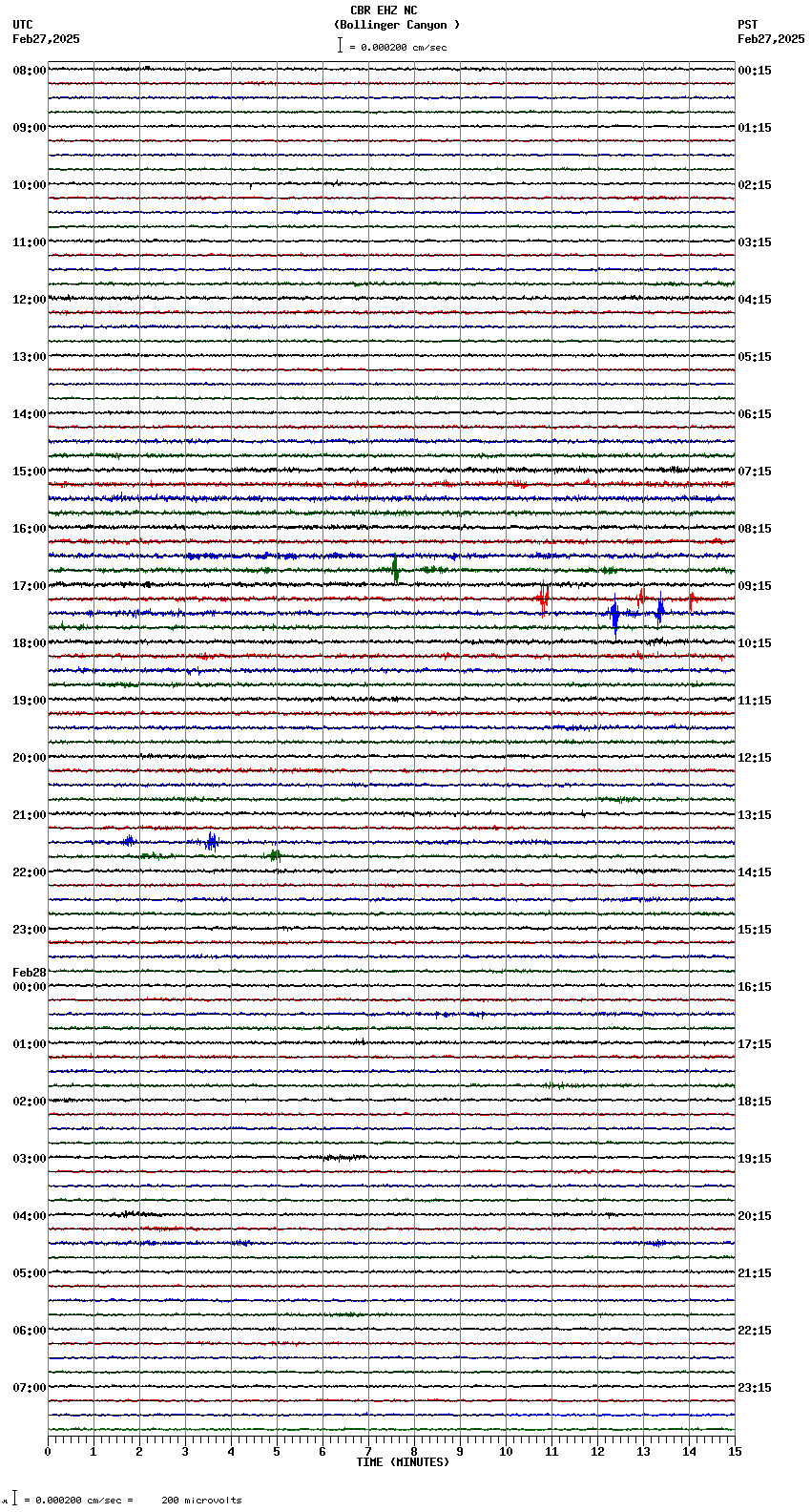Click the '10' minute axis tick label

click(x=506, y=1452)
